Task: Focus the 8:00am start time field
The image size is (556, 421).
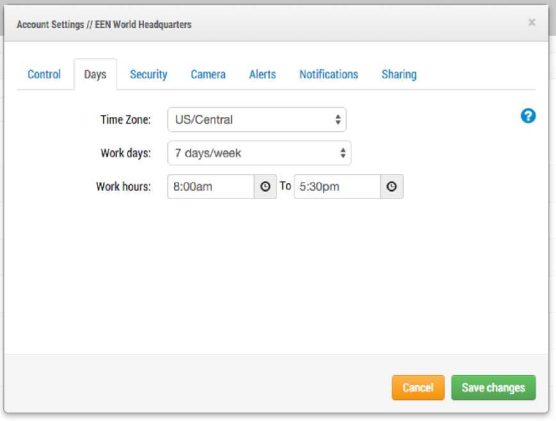Action: coord(211,187)
